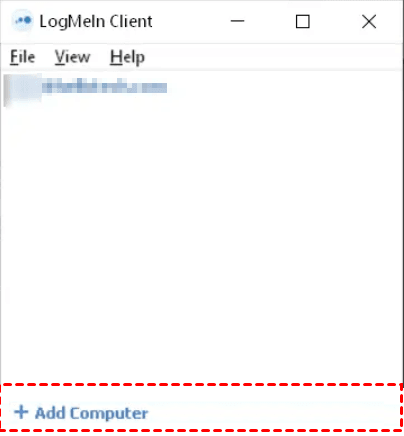Click blank title bar area left of minimize
404x436 pixels.
(x=190, y=21)
